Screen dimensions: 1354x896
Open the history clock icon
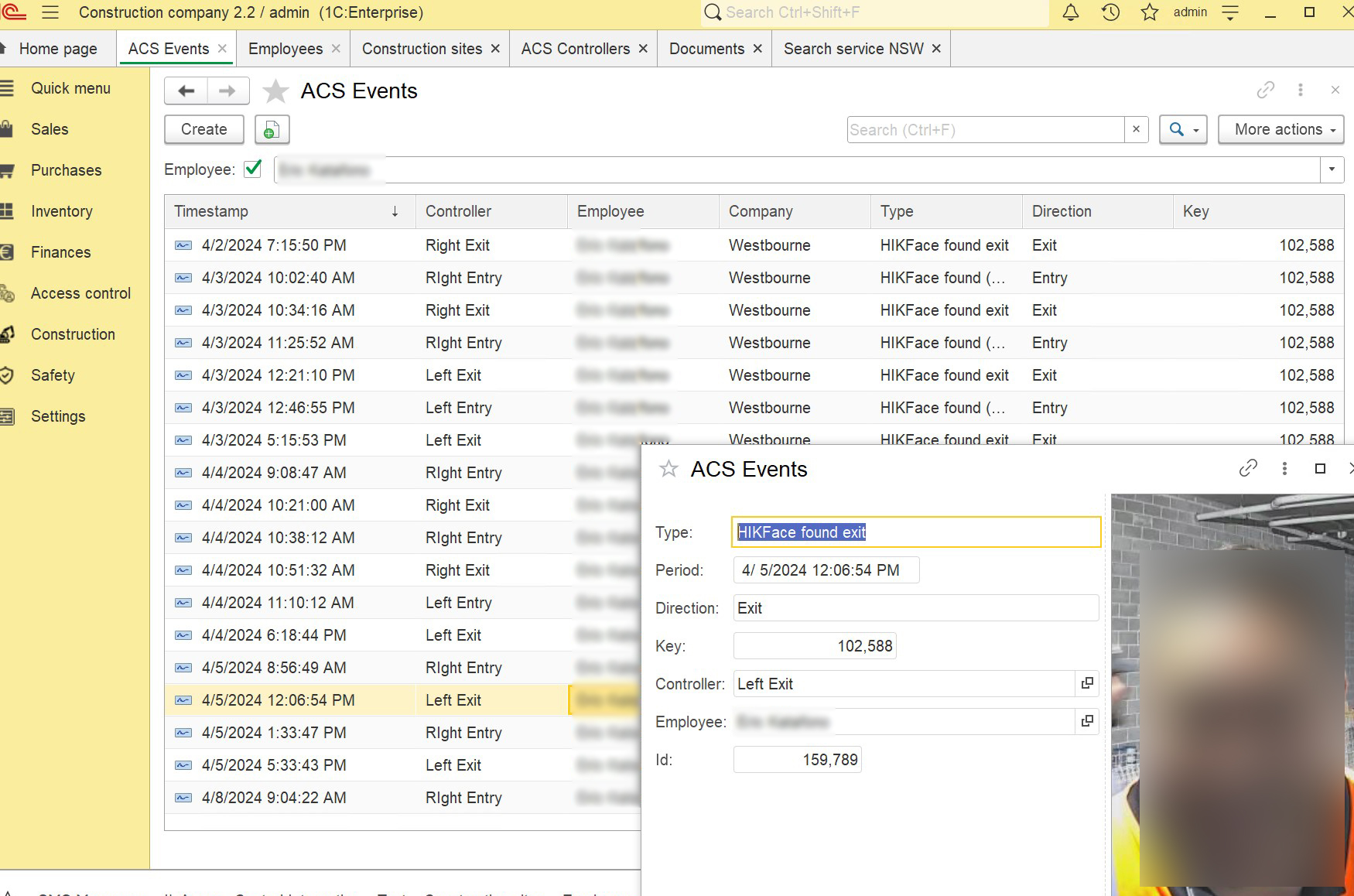pyautogui.click(x=1110, y=12)
